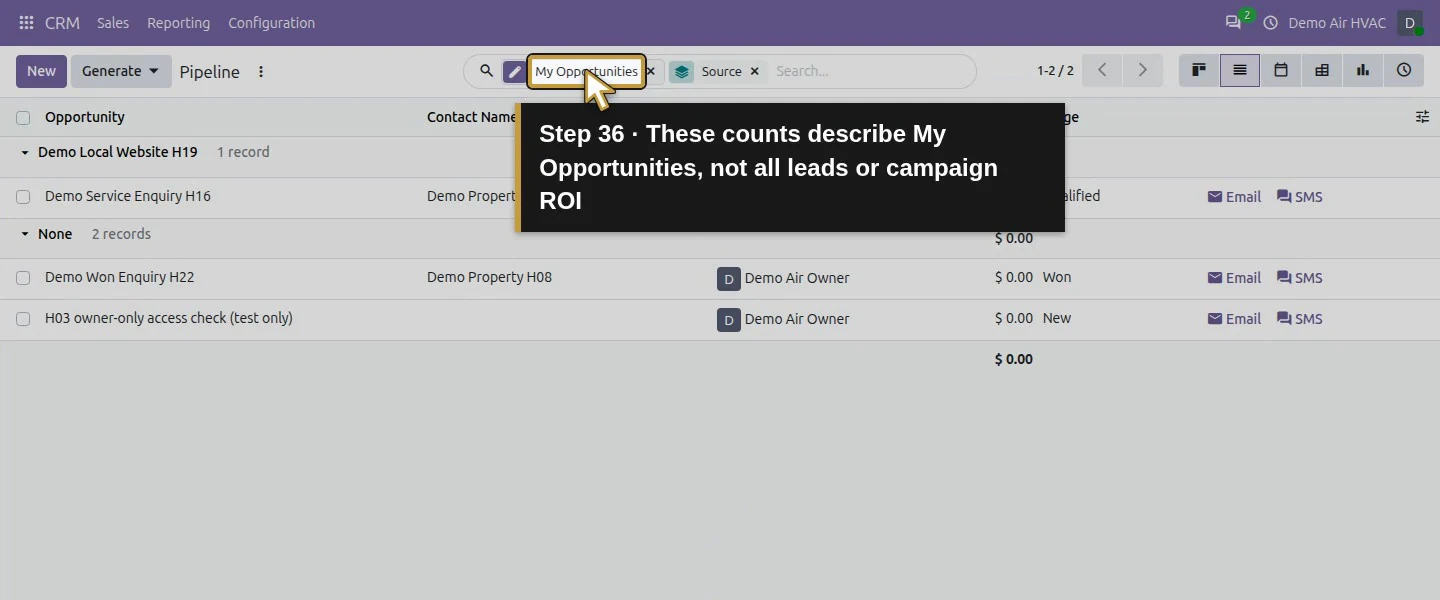Screen dimensions: 1440x600
Task: Click SMS for H03 owner-only access check
Action: [1300, 319]
